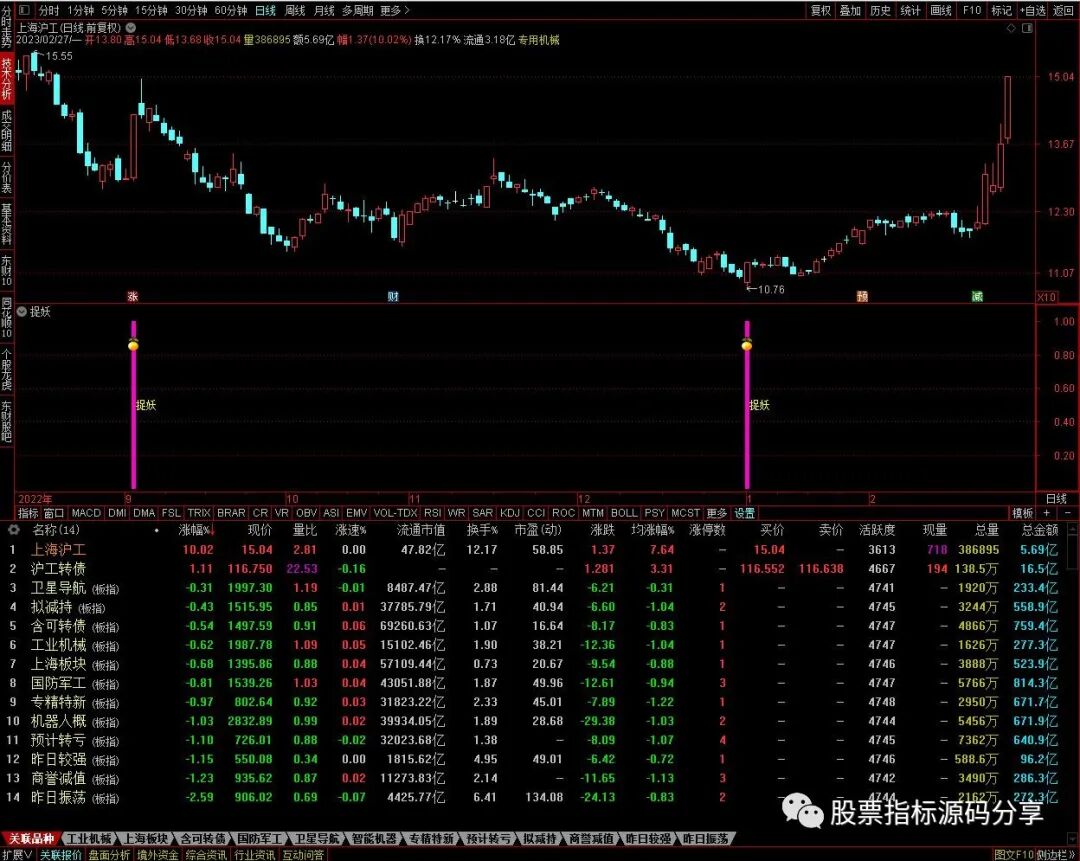The image size is (1080, 861).
Task: Click the split-window icon at chart top right
Action: [x=1027, y=28]
